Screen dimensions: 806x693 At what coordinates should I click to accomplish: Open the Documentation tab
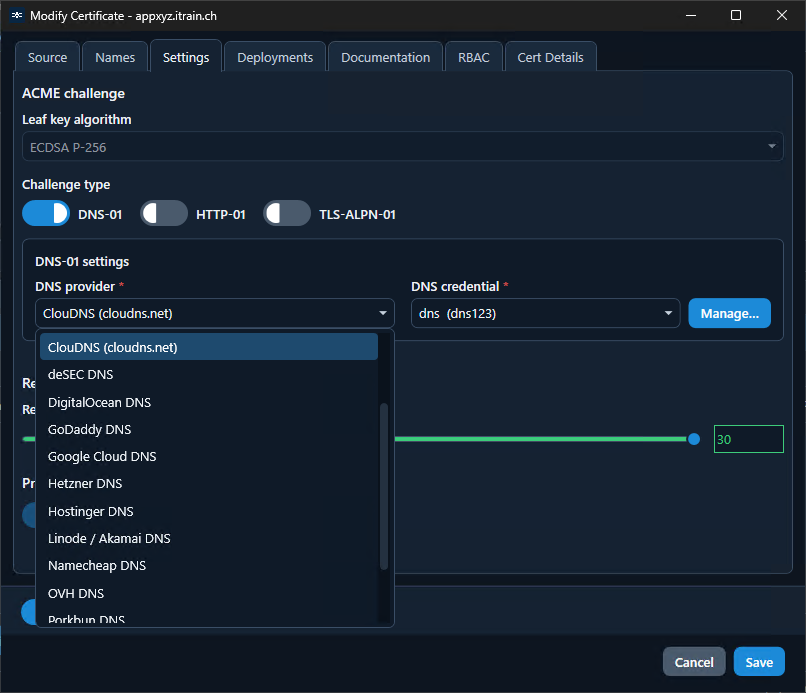tap(386, 57)
